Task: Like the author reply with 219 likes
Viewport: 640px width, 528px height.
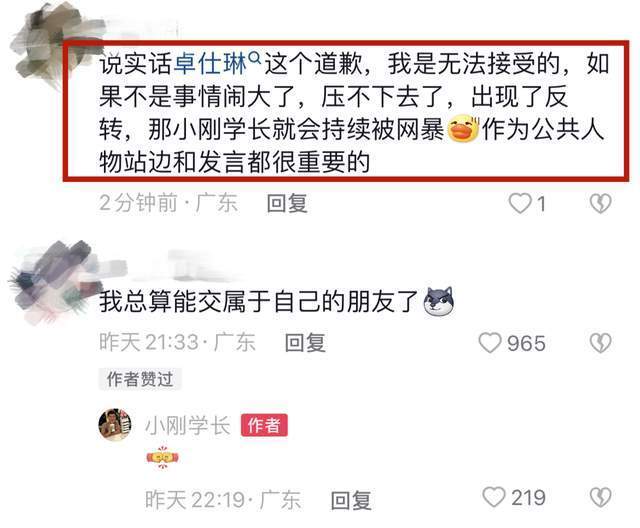Action: point(494,497)
